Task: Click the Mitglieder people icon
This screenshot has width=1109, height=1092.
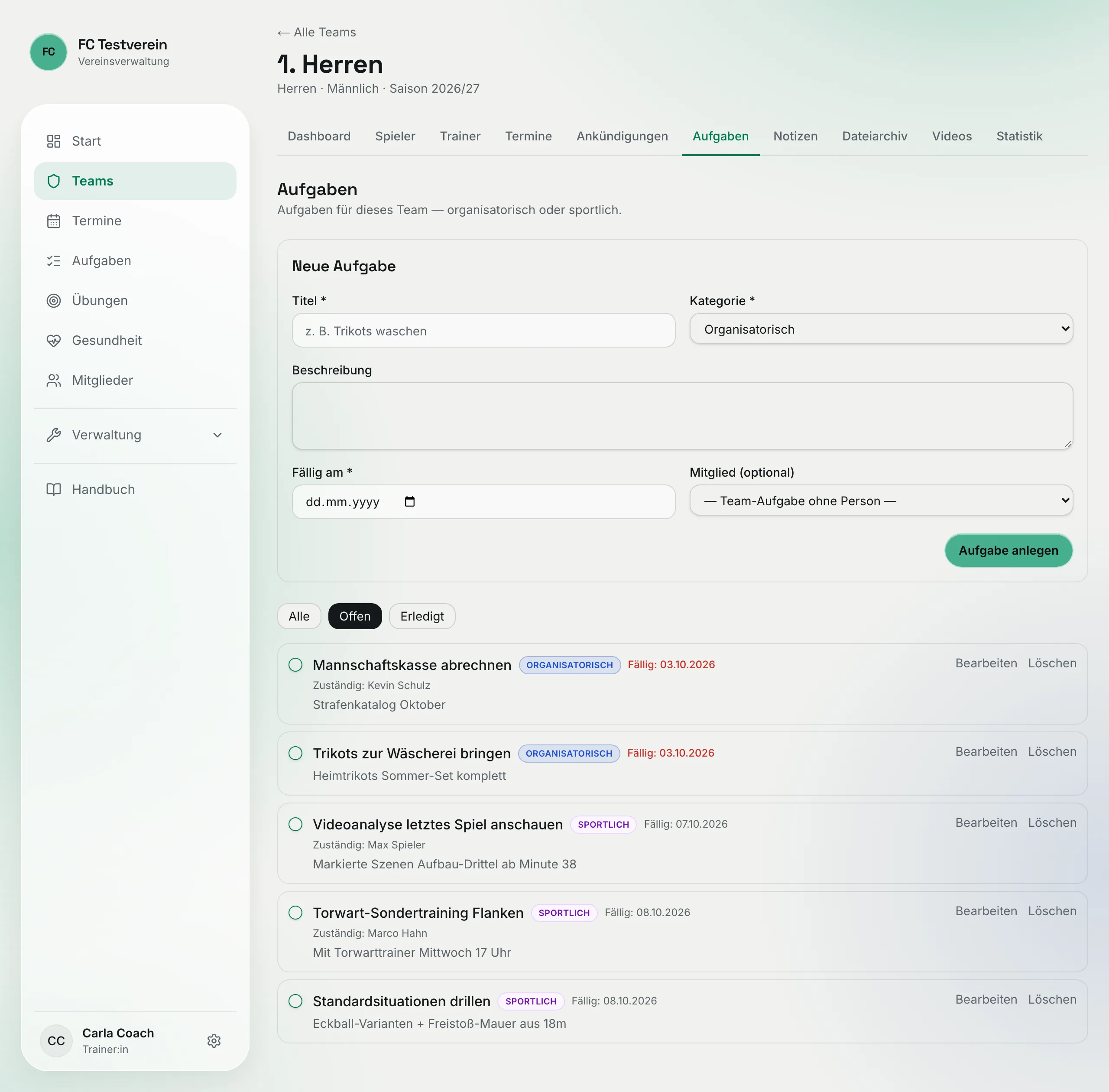Action: click(x=53, y=380)
